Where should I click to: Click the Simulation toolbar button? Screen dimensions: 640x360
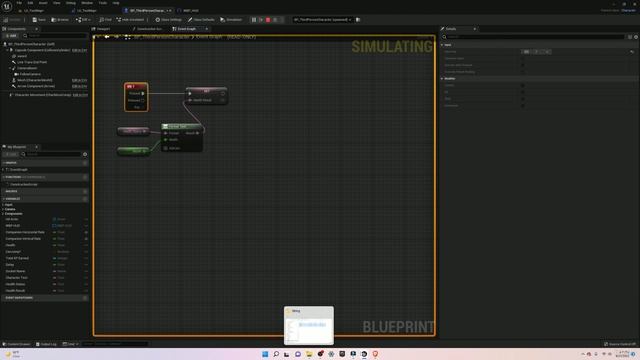coord(231,20)
